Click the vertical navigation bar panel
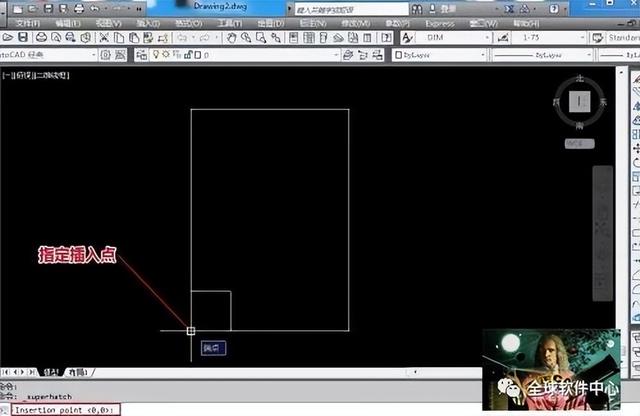 (x=602, y=233)
